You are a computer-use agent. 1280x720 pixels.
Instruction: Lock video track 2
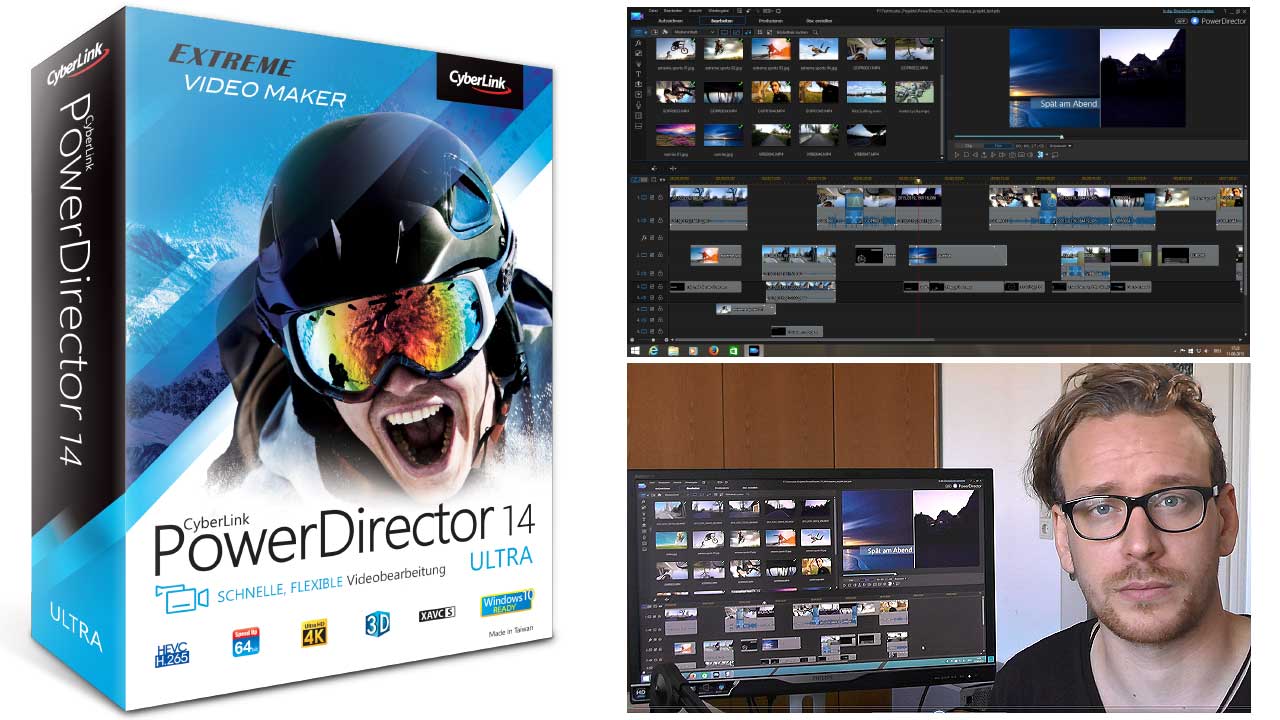point(660,255)
